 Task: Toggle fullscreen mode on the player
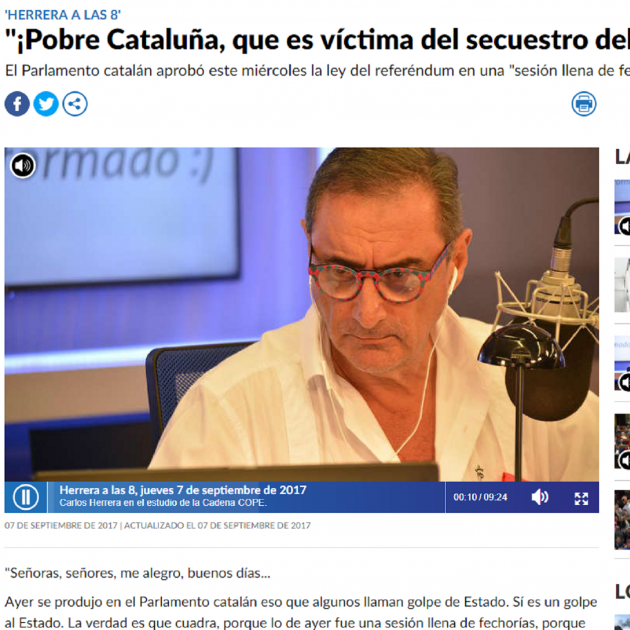581,498
